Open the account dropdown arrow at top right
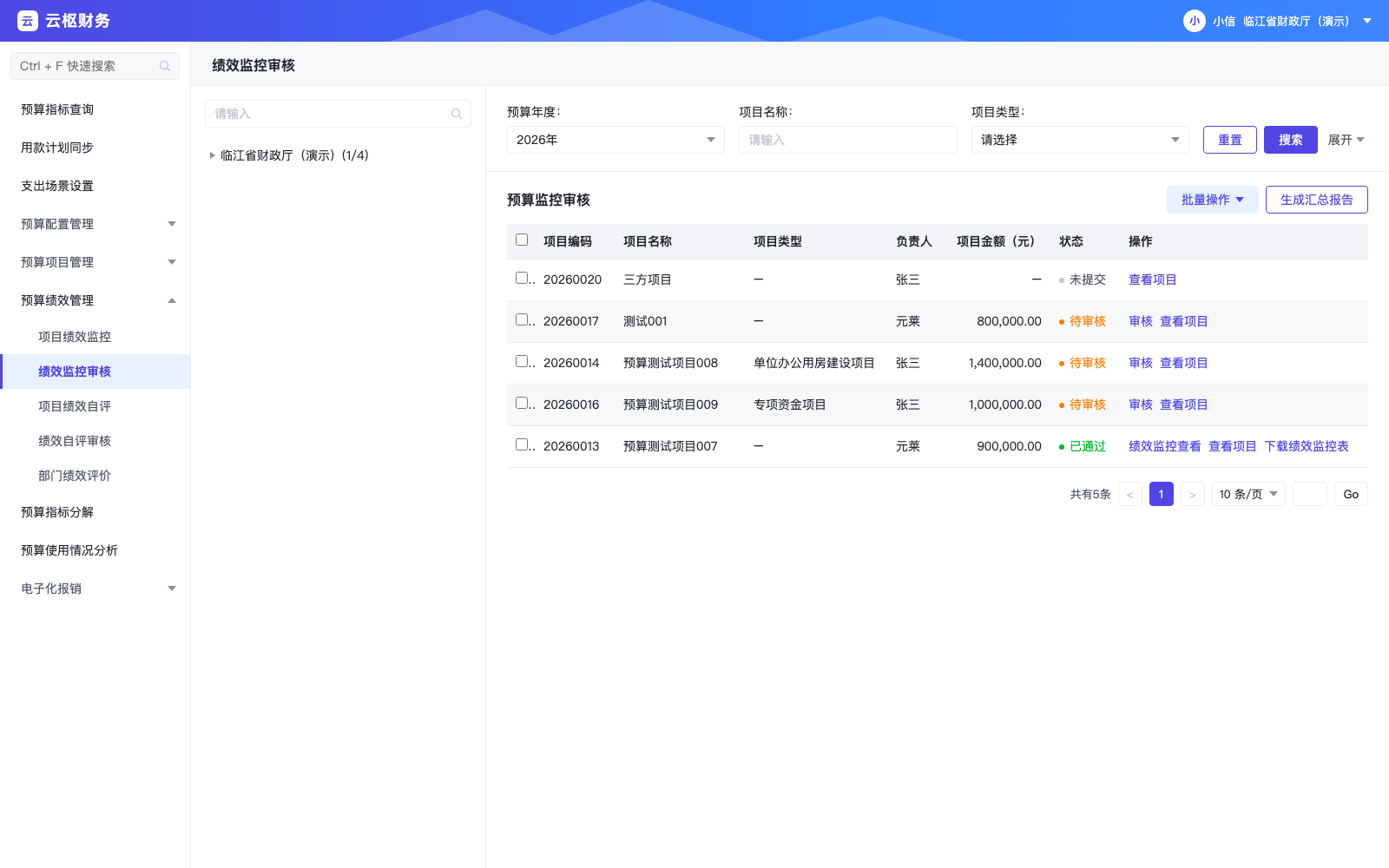 (x=1367, y=21)
